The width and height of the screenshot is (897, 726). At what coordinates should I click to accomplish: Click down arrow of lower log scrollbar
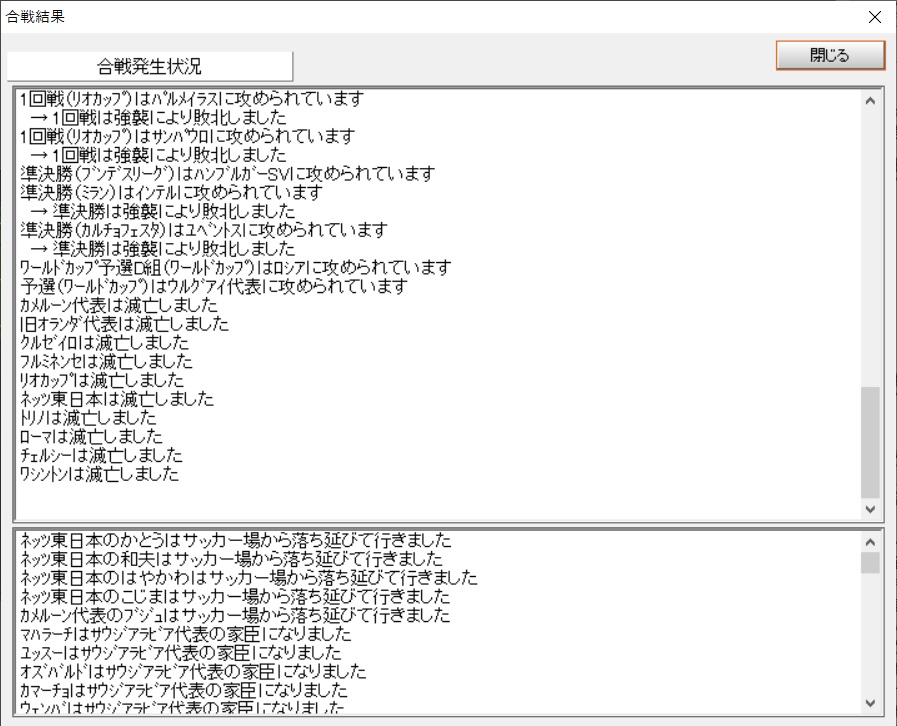(870, 703)
